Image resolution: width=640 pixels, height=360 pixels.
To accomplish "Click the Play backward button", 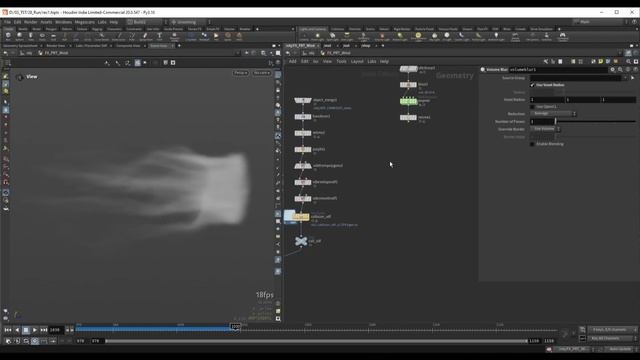I will (x=17, y=330).
